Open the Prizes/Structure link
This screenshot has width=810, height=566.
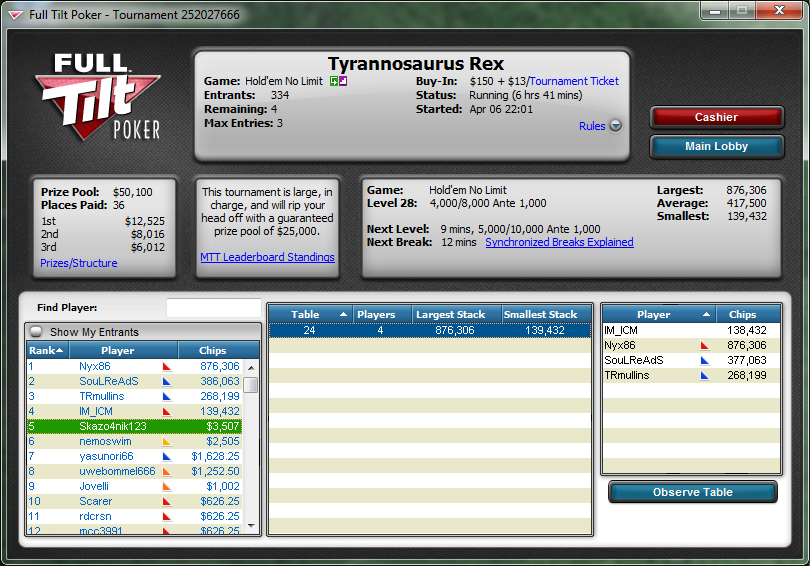point(79,263)
